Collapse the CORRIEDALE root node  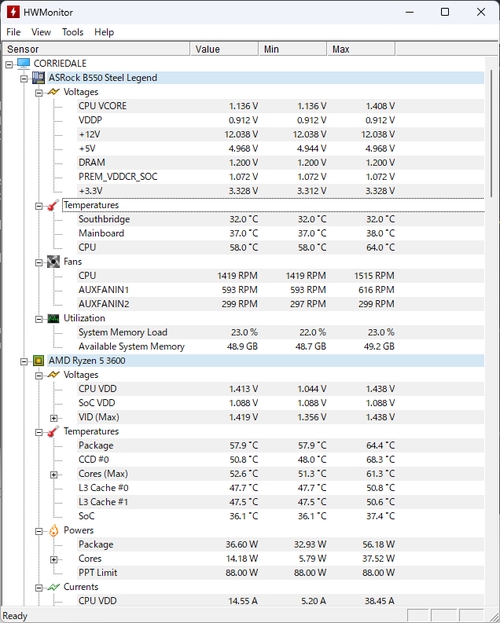point(9,64)
